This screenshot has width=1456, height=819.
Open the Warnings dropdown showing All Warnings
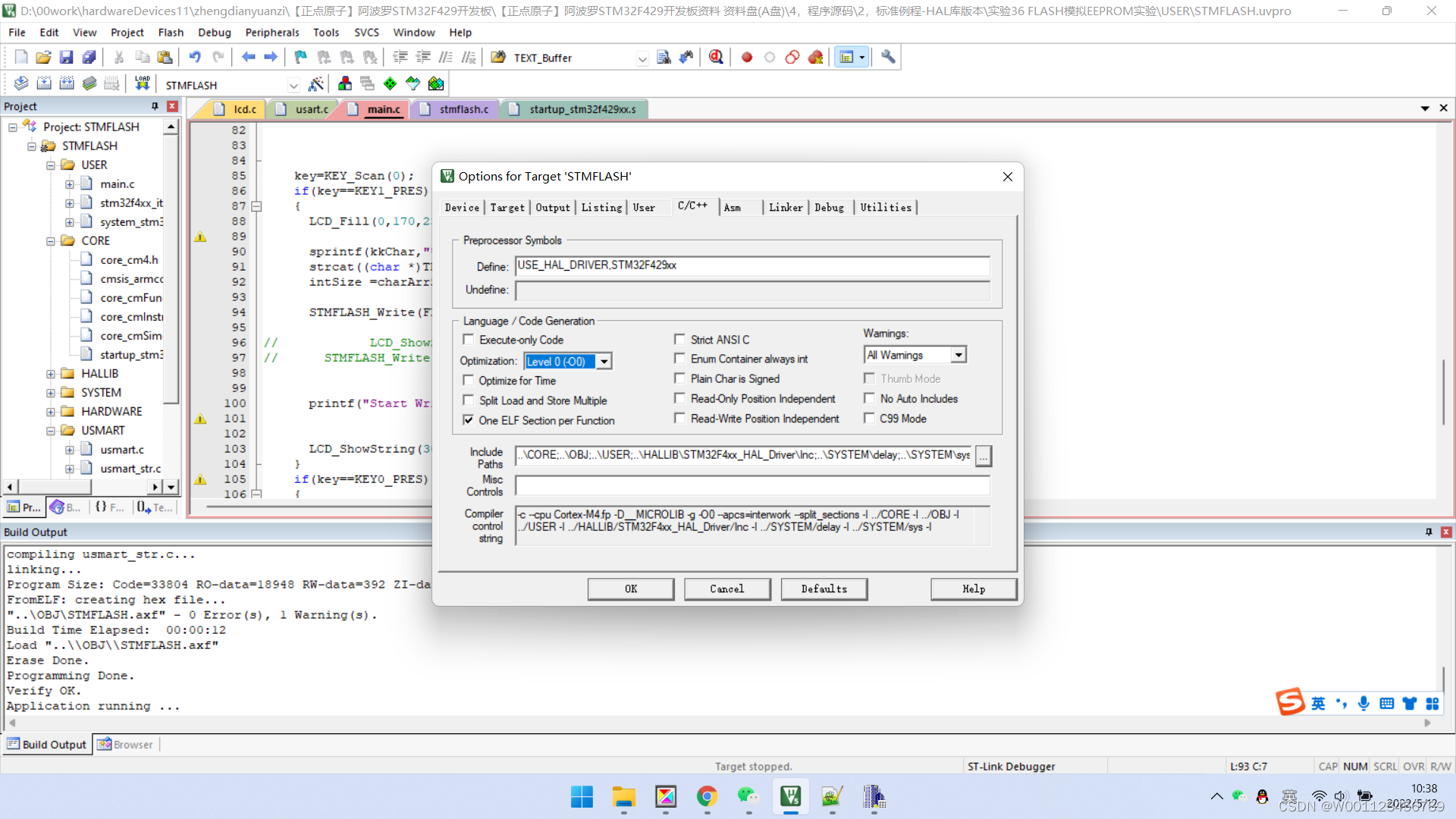tap(958, 354)
